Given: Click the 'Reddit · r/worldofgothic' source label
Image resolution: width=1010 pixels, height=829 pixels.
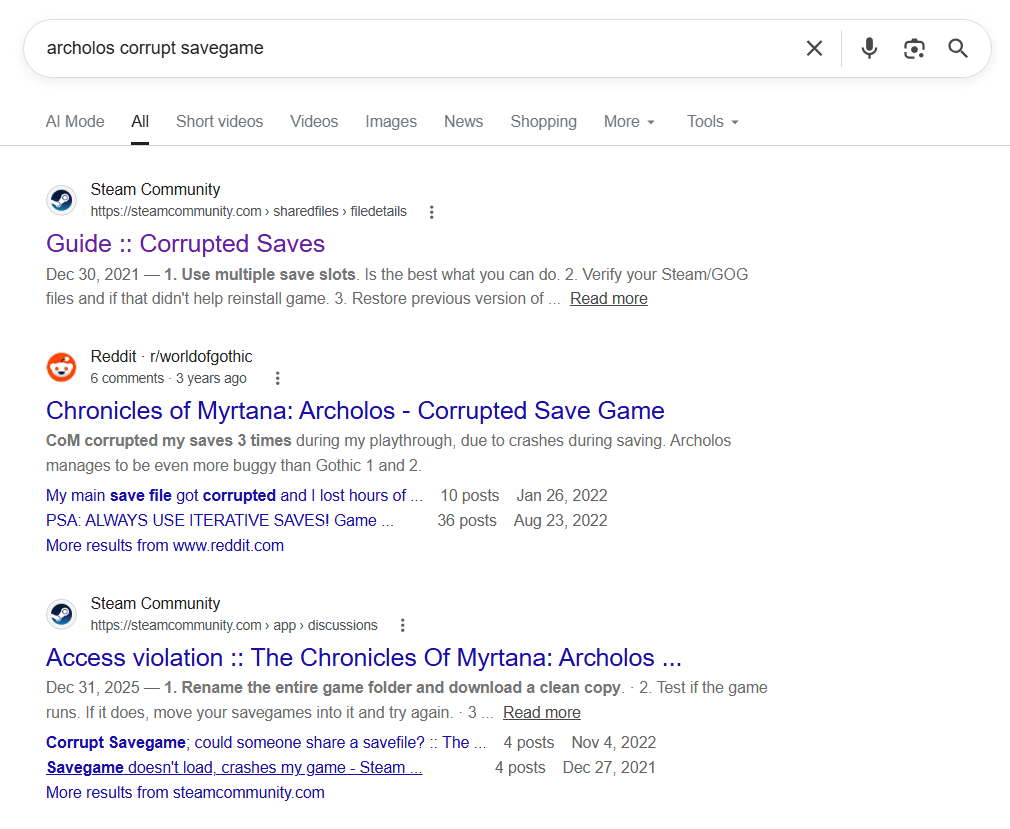Looking at the screenshot, I should click(x=171, y=356).
